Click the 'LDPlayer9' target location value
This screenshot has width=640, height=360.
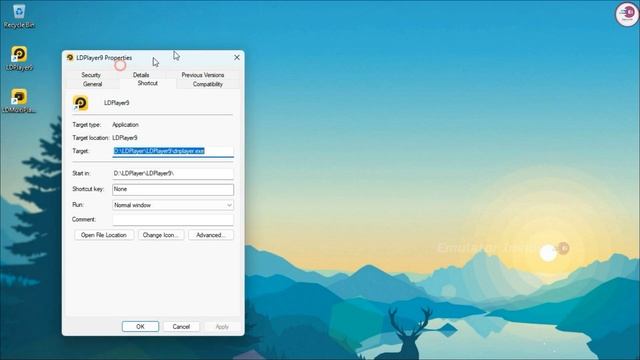tap(125, 138)
